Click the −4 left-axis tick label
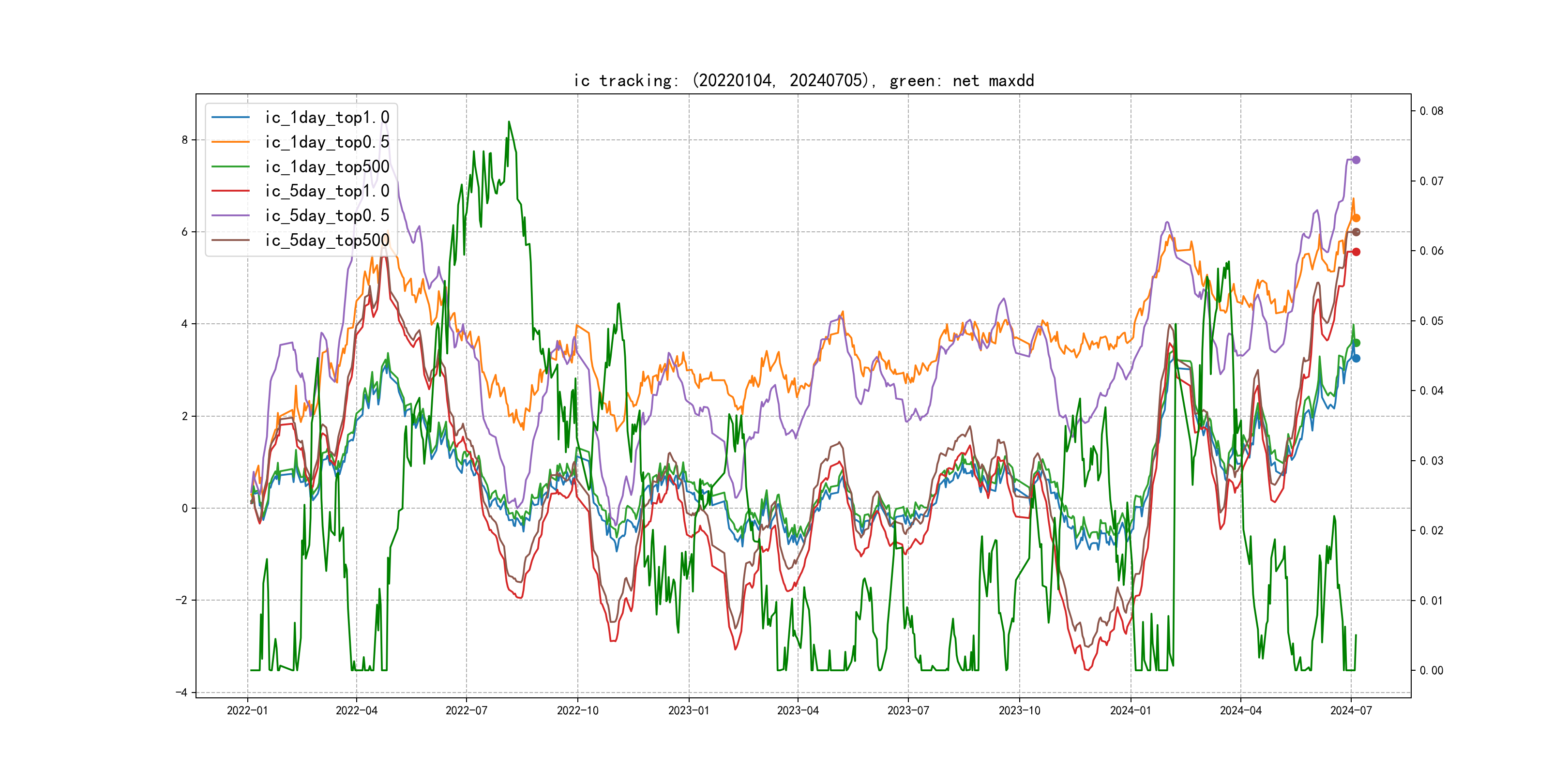1568x784 pixels. [x=181, y=692]
